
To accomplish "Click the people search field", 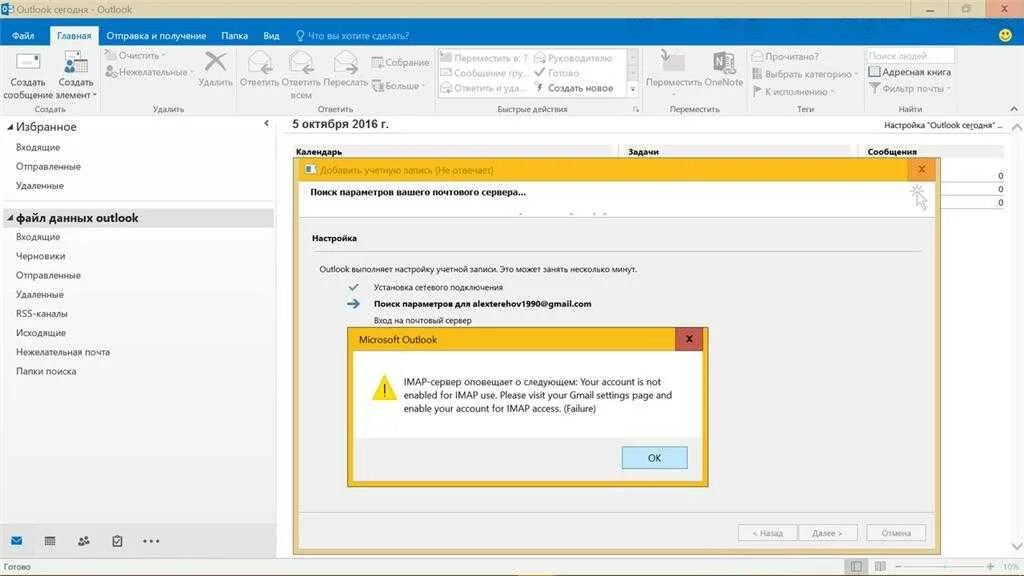I will 910,56.
